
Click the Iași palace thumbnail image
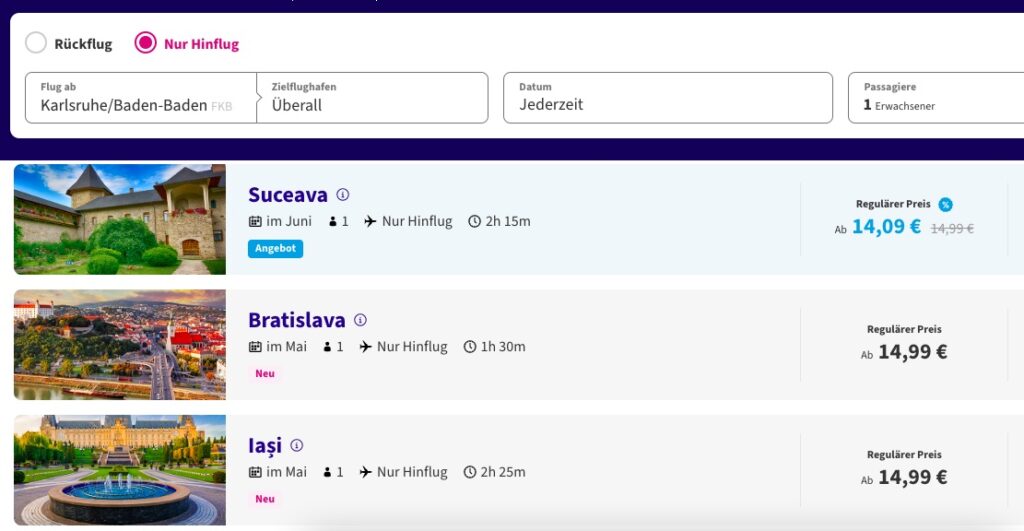(x=120, y=470)
